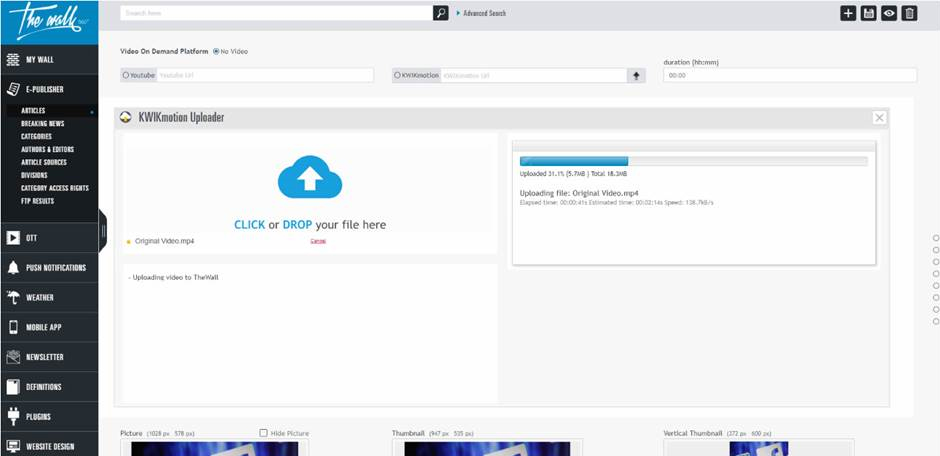Viewport: 940px width, 456px height.
Task: Click the Youtube Url input field
Action: pyautogui.click(x=265, y=76)
